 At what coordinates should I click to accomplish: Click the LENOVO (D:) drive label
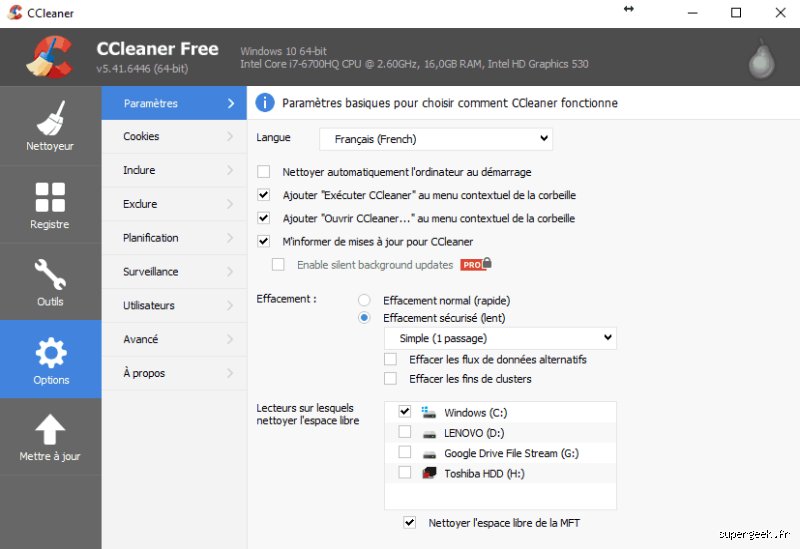[x=474, y=433]
